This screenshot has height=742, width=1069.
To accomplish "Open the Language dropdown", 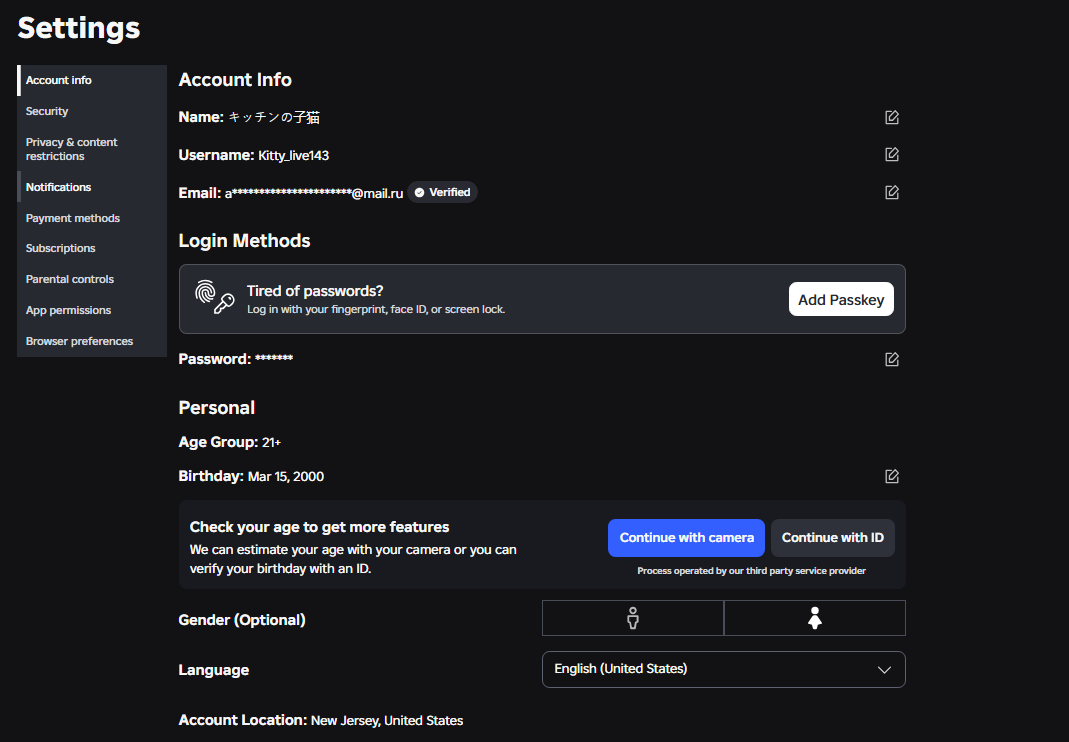I will (722, 669).
